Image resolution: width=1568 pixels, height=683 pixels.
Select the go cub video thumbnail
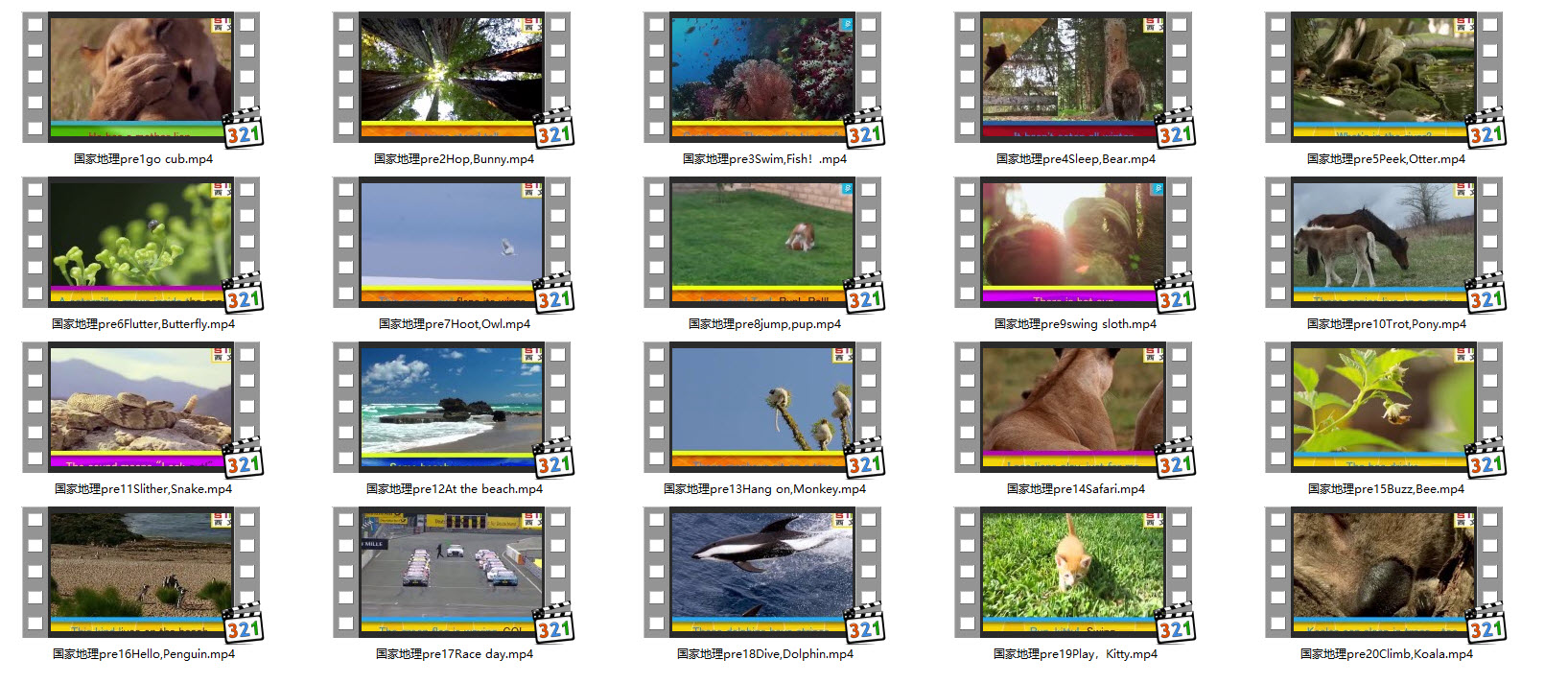[x=142, y=79]
